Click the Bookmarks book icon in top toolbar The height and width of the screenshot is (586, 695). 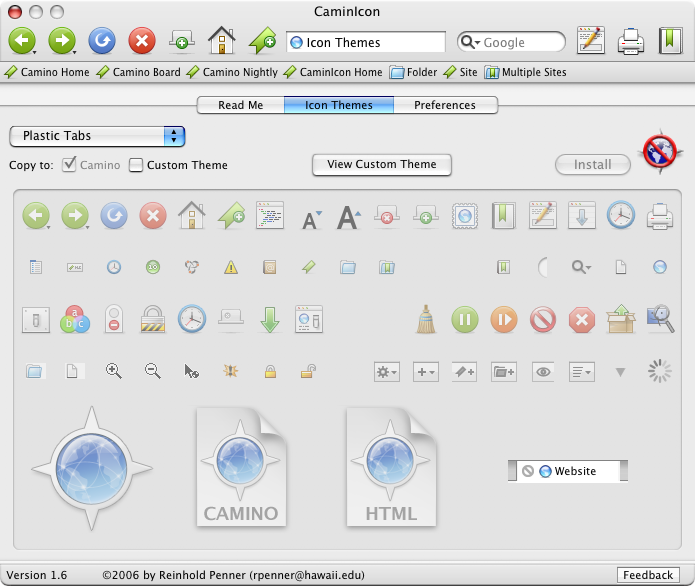pyautogui.click(x=670, y=40)
